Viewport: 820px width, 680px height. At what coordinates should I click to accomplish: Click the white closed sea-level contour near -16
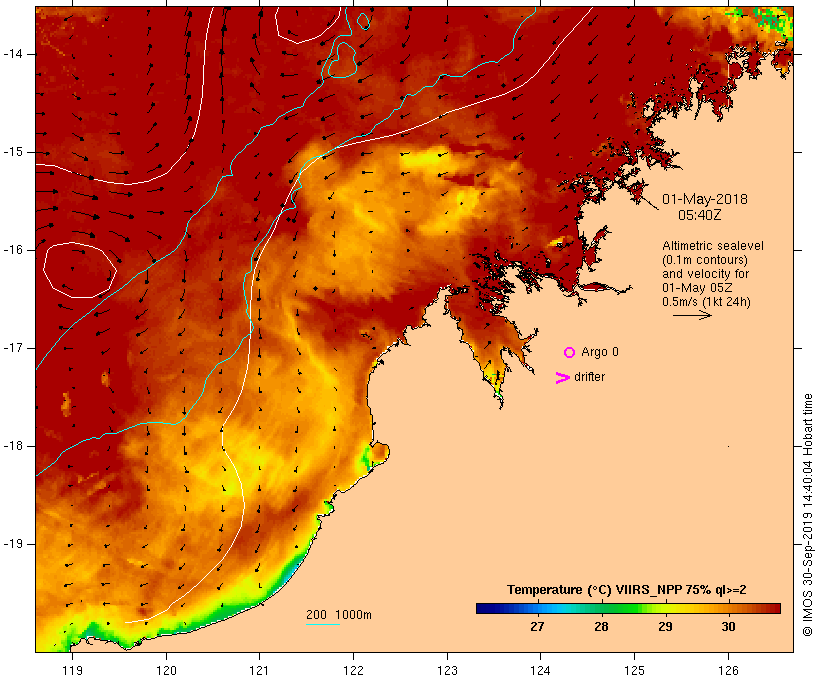tap(79, 270)
